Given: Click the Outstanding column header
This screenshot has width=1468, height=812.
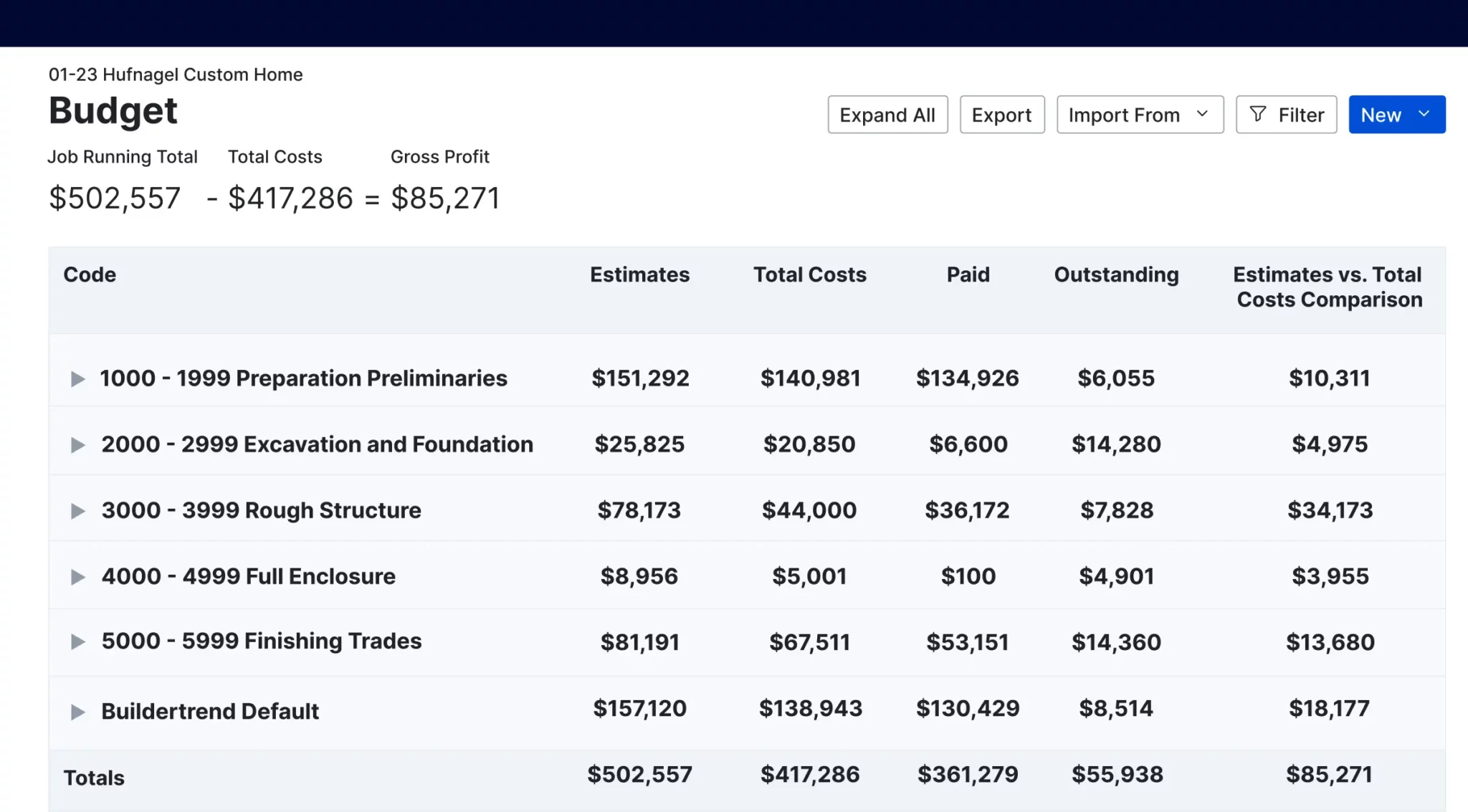Looking at the screenshot, I should click(x=1115, y=274).
